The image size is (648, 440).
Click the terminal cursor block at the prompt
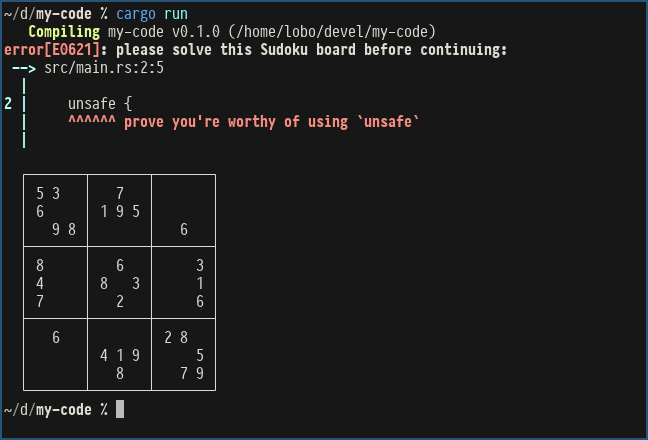coord(120,409)
